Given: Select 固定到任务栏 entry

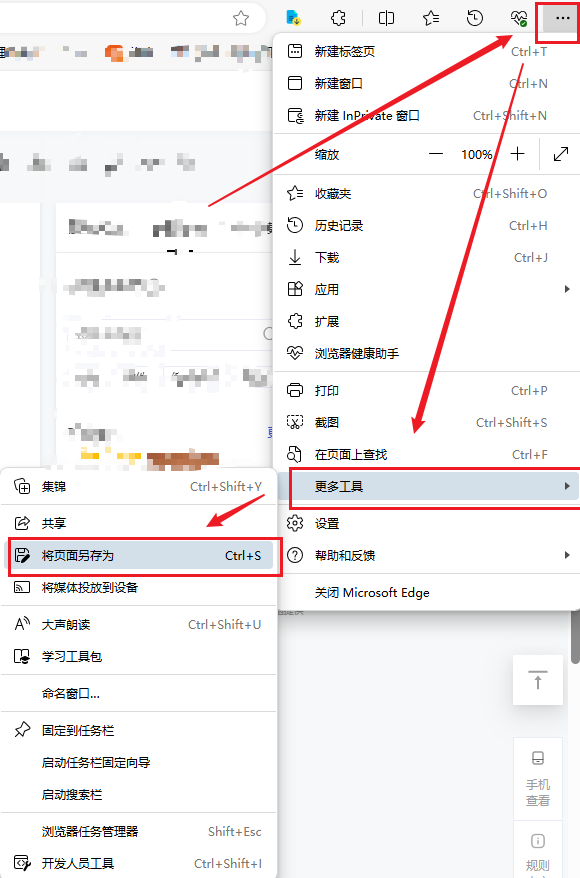Looking at the screenshot, I should pos(138,730).
